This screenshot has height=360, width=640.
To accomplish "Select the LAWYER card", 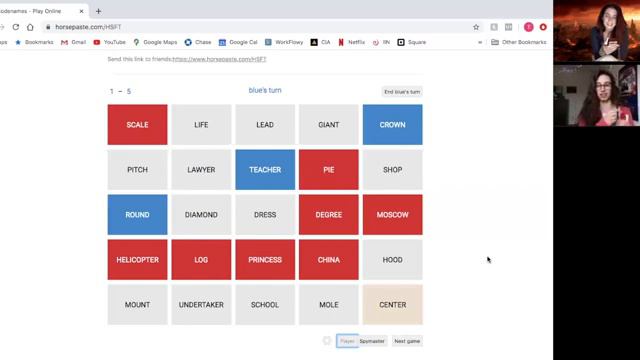I will click(201, 169).
